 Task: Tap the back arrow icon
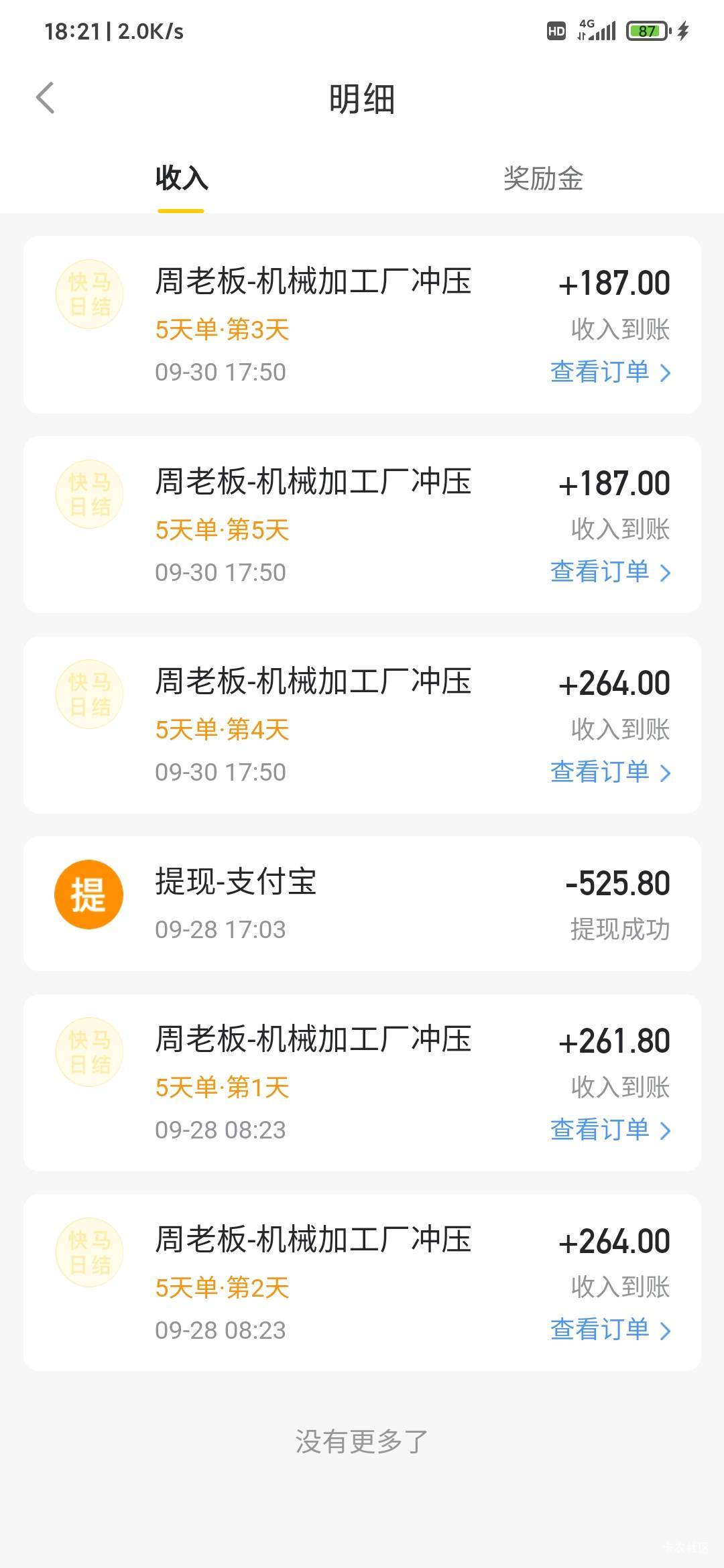click(45, 99)
